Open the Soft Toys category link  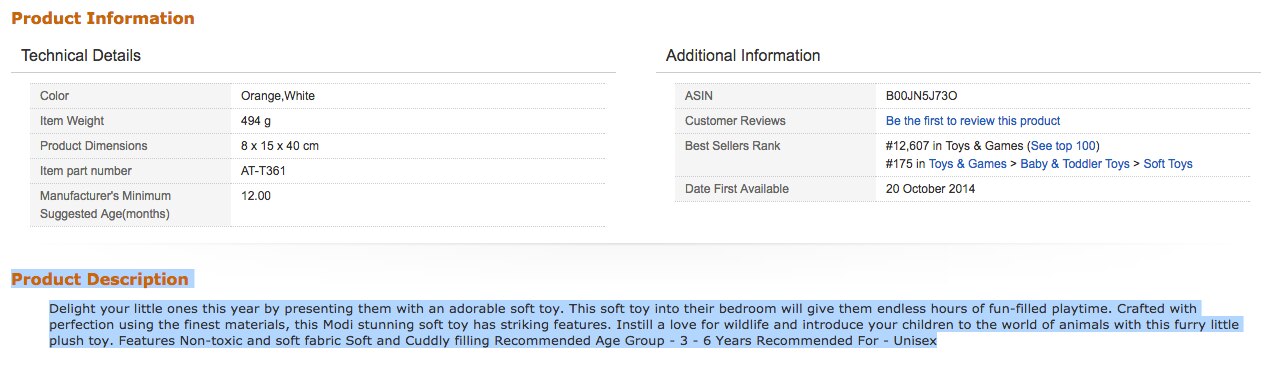[x=1168, y=164]
